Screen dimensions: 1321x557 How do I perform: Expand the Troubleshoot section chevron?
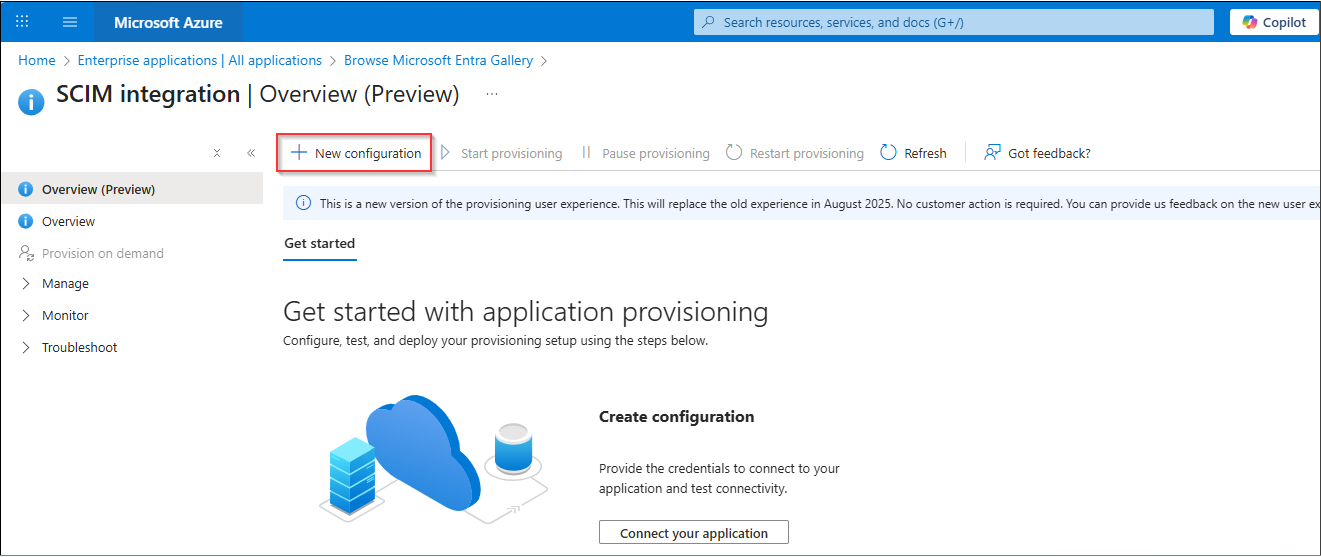26,347
